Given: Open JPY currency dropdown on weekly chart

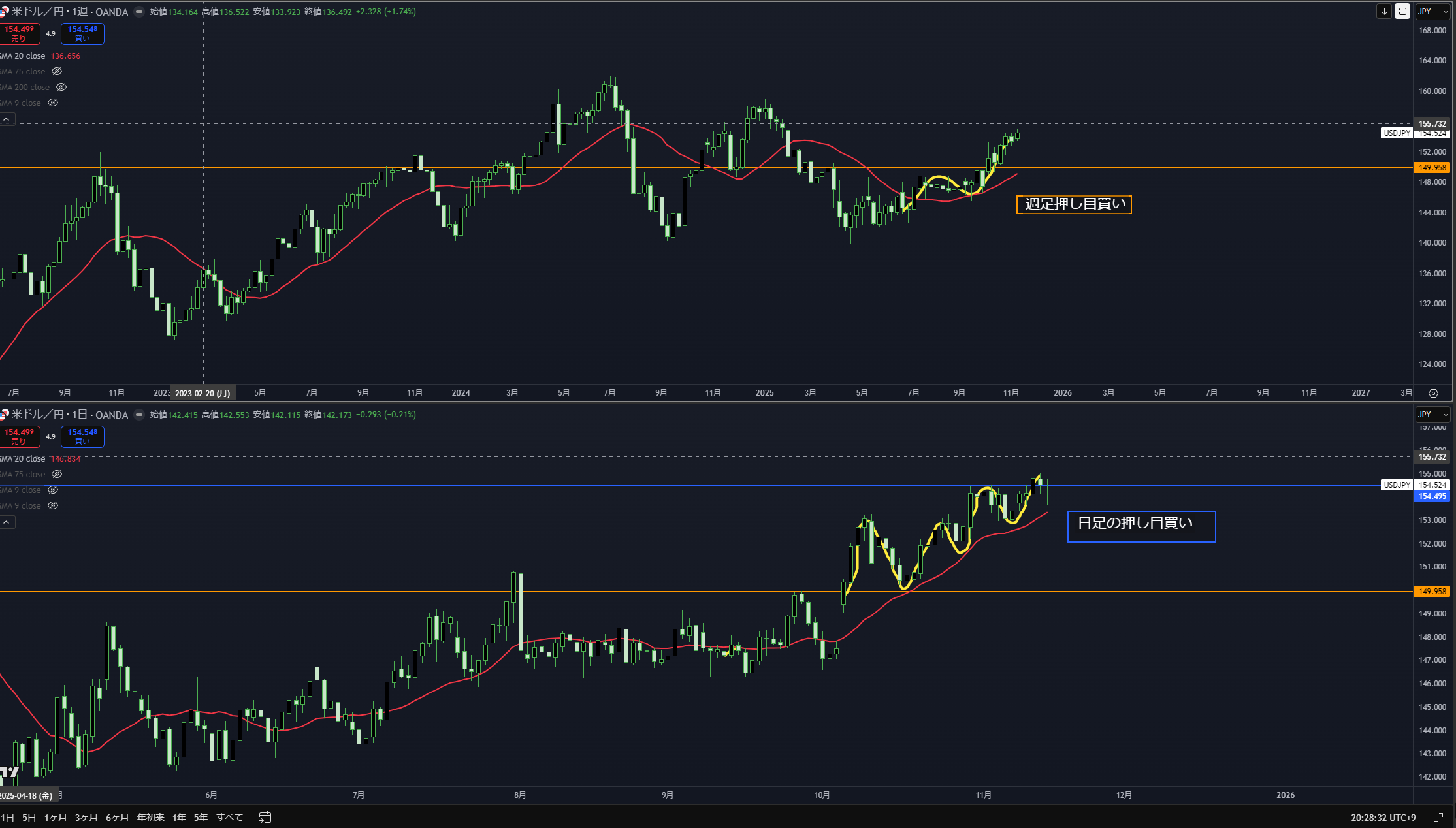Looking at the screenshot, I should tap(1433, 12).
